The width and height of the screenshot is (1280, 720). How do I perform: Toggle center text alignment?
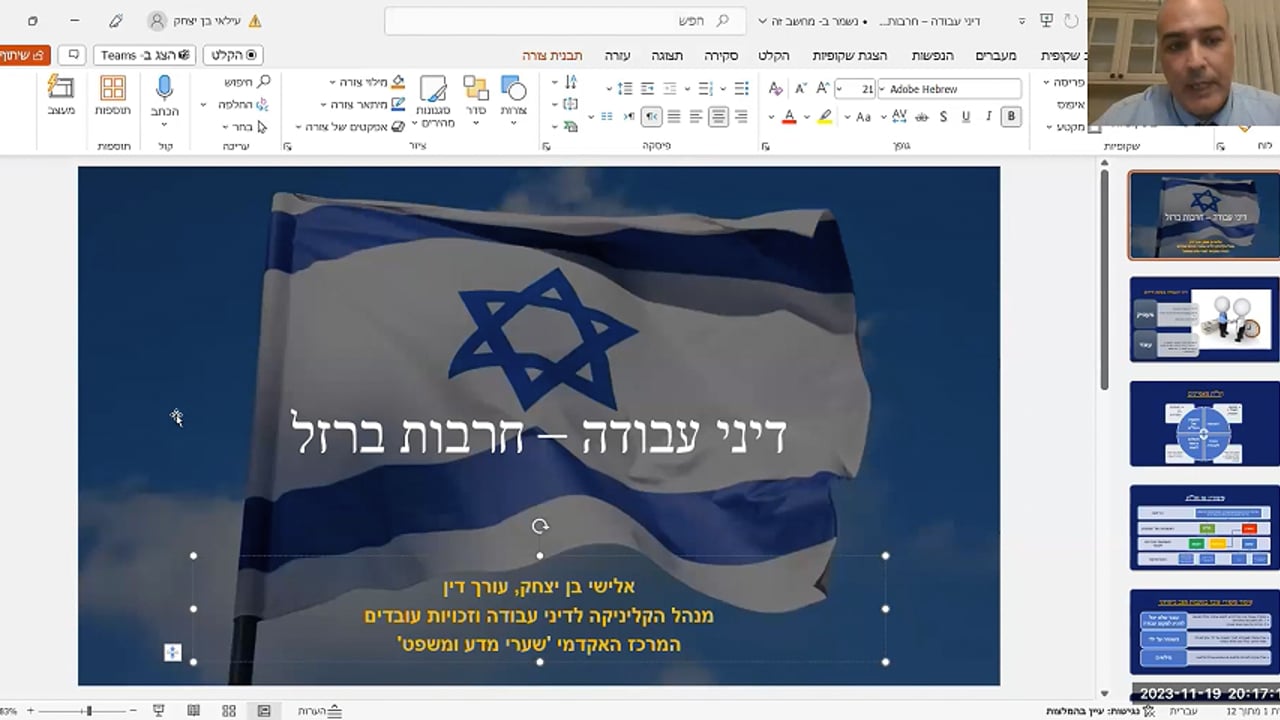point(718,117)
